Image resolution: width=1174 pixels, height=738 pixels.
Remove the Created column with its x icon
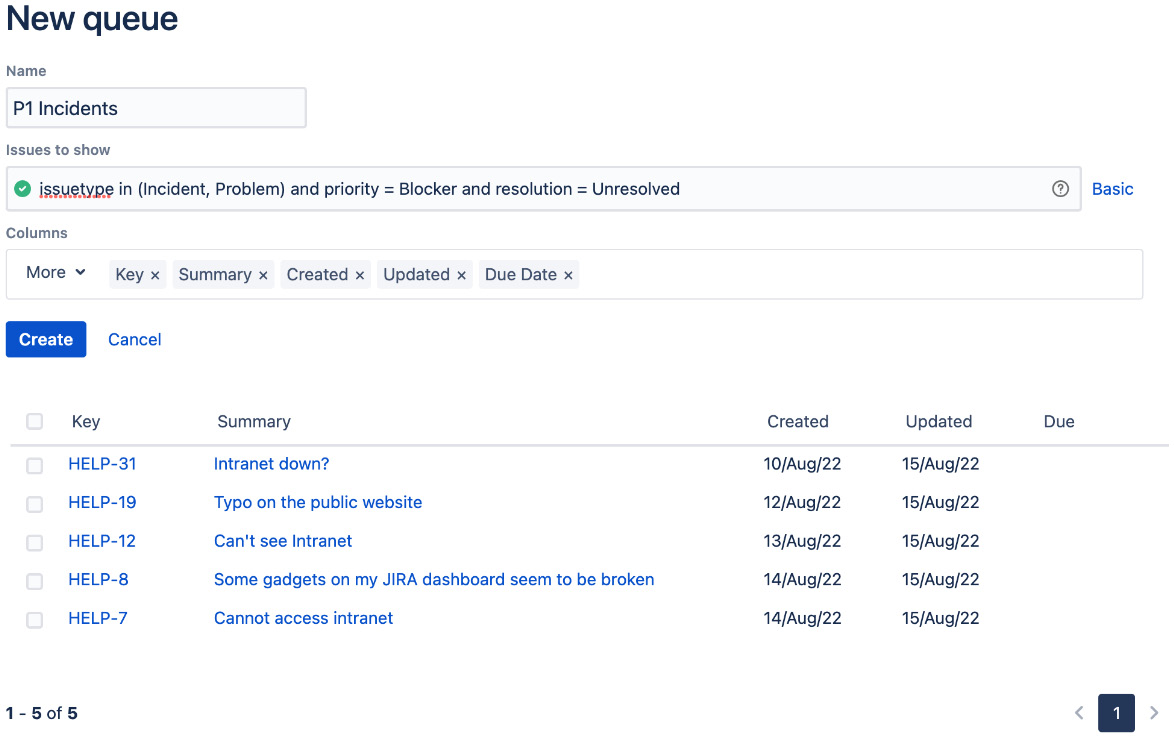[x=359, y=273]
